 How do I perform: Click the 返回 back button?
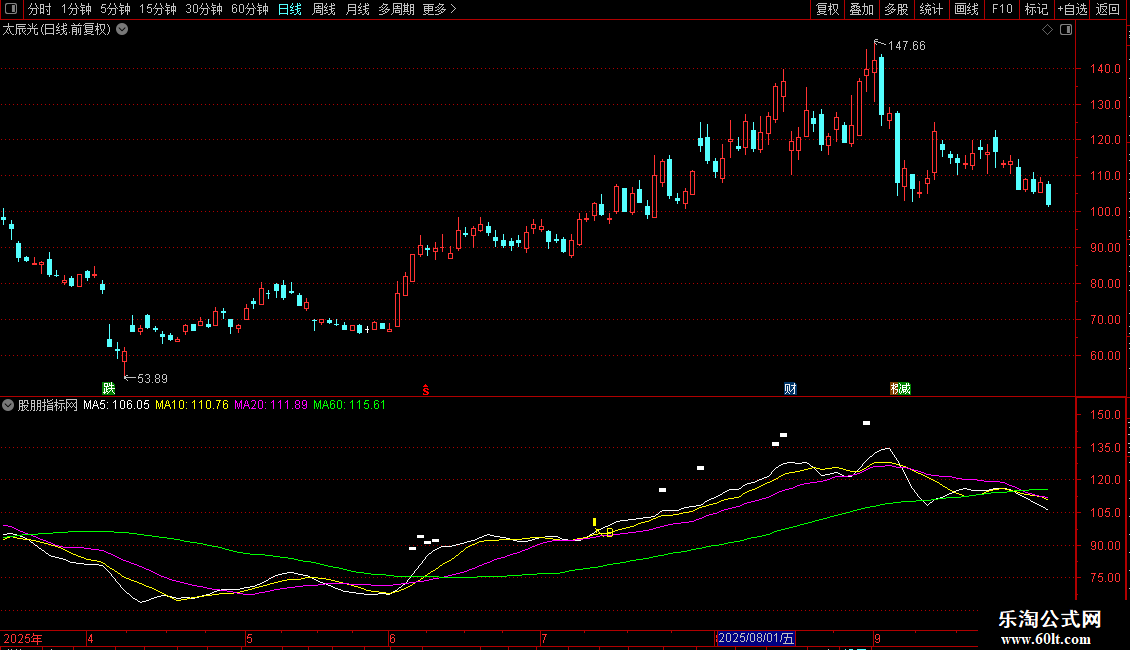[x=1108, y=9]
